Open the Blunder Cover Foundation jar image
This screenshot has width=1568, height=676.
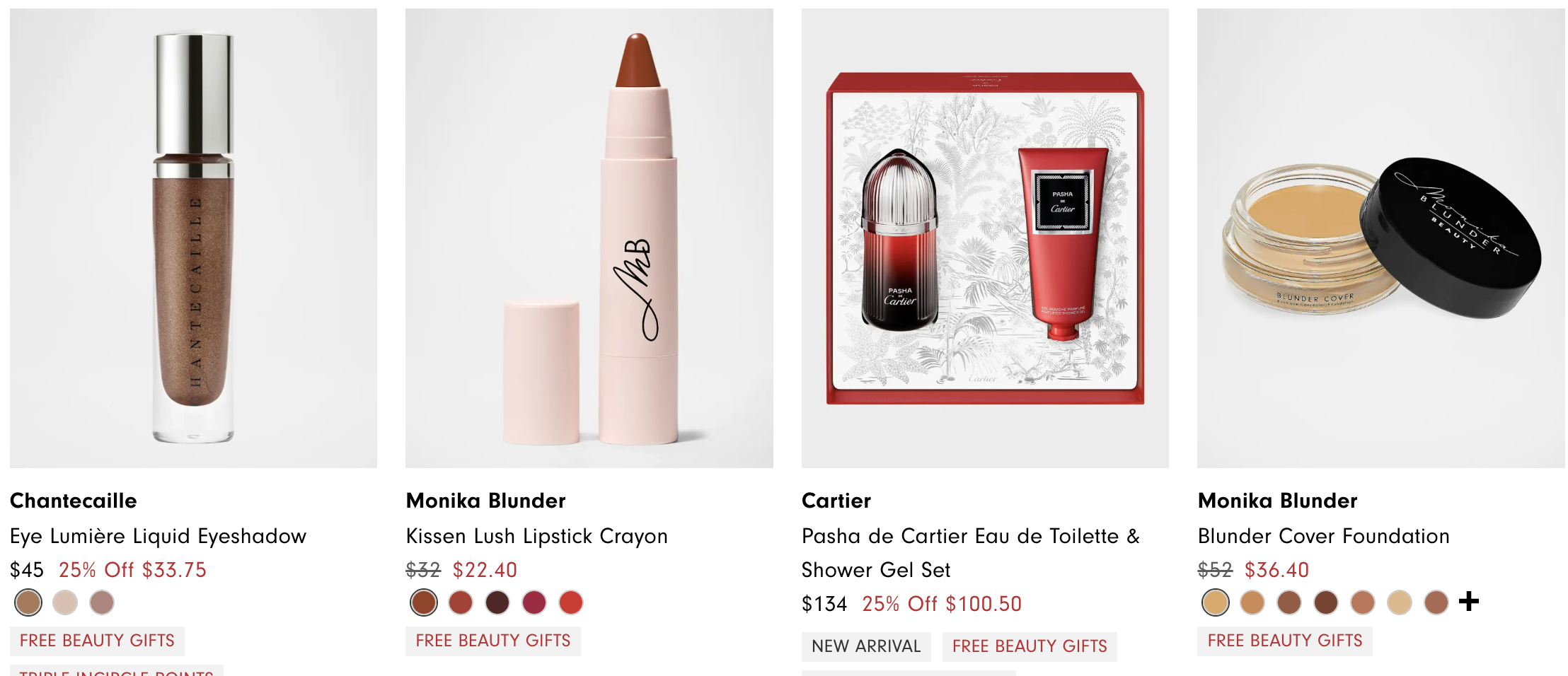point(1381,238)
